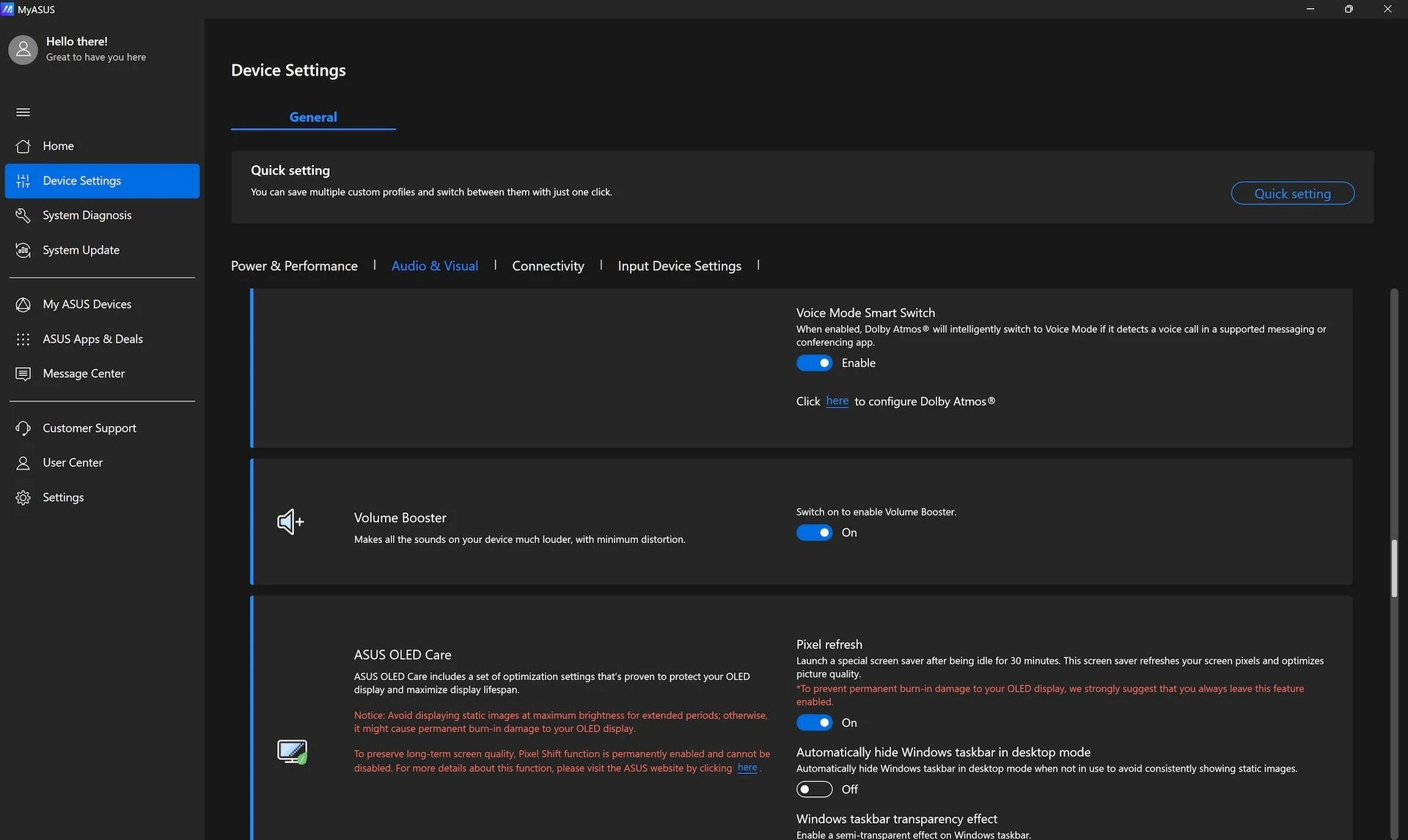
Task: Click the System Diagnosis wrench icon
Action: tap(23, 215)
